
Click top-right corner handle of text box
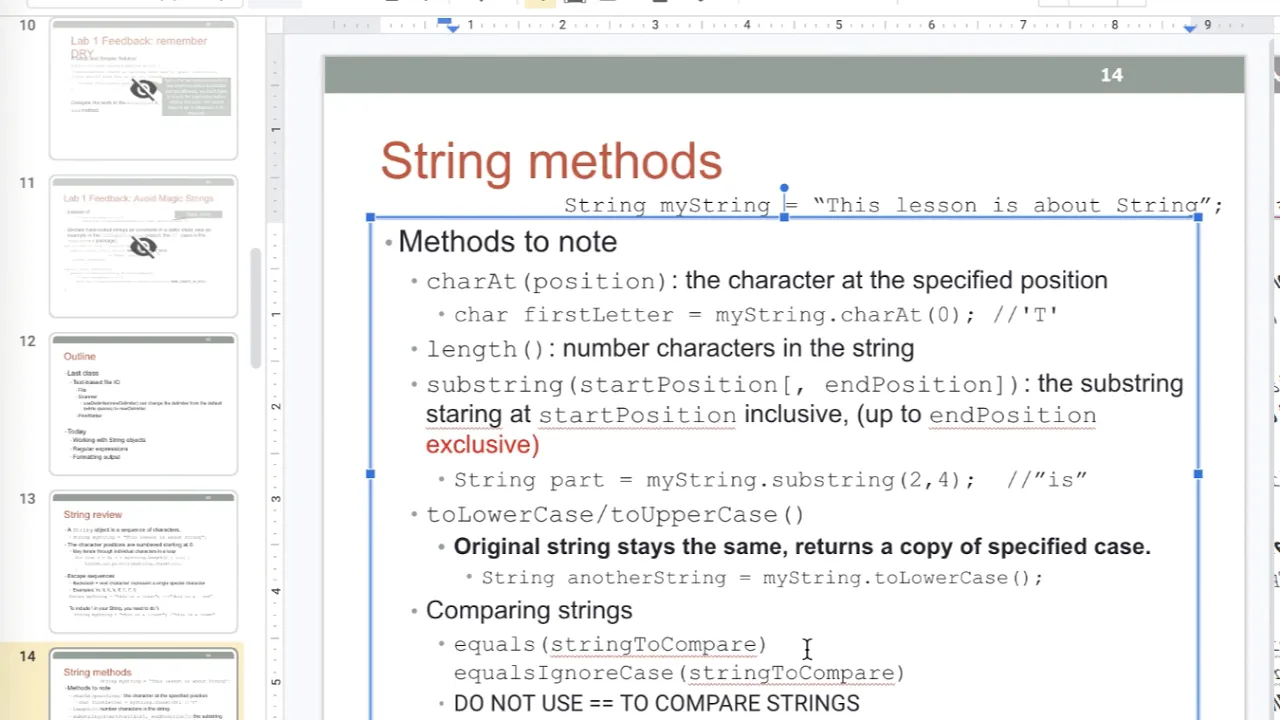coord(1198,217)
